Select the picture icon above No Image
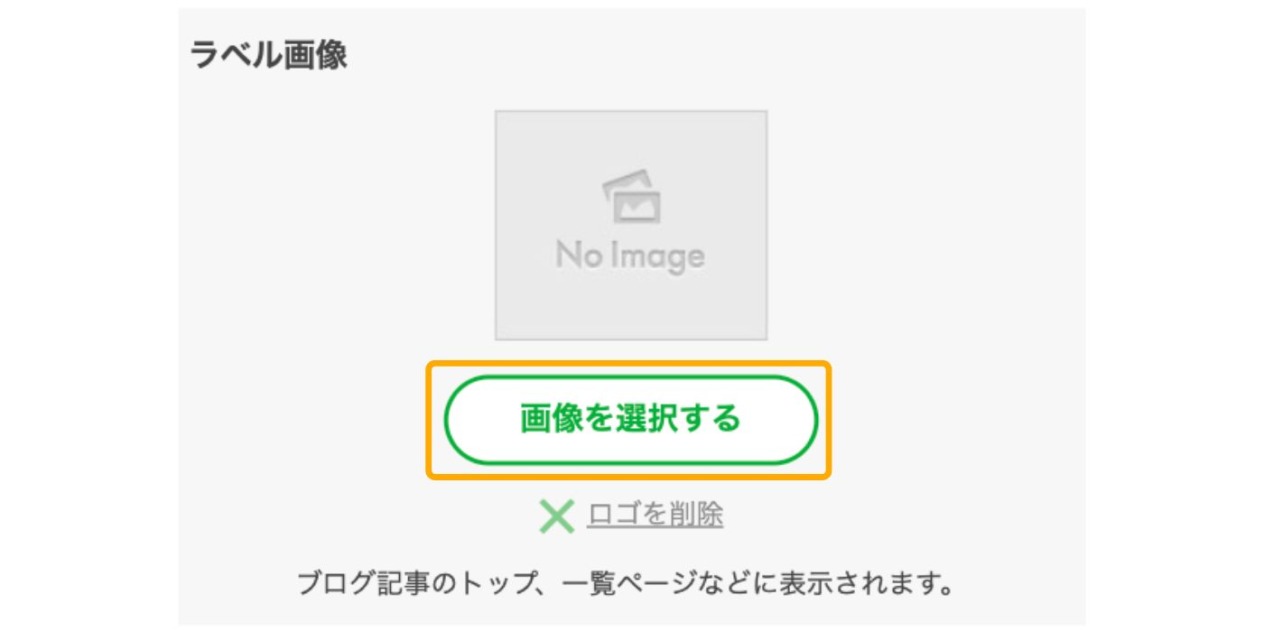The width and height of the screenshot is (1264, 632). (632, 197)
